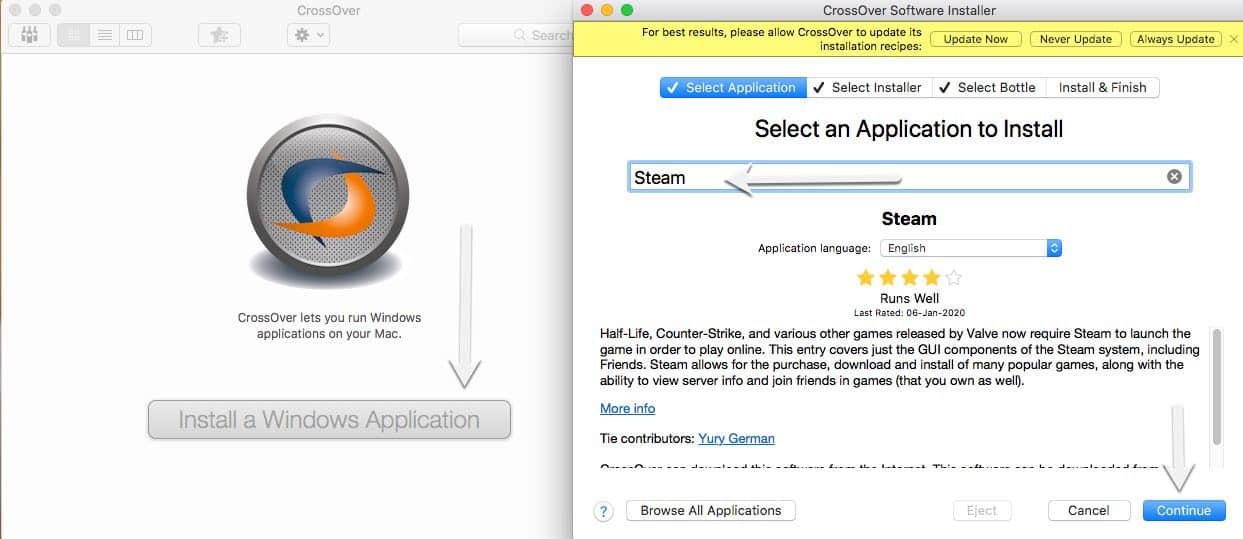Viewport: 1243px width, 539px height.
Task: Choose Always Update in the banner
Action: tap(1175, 39)
